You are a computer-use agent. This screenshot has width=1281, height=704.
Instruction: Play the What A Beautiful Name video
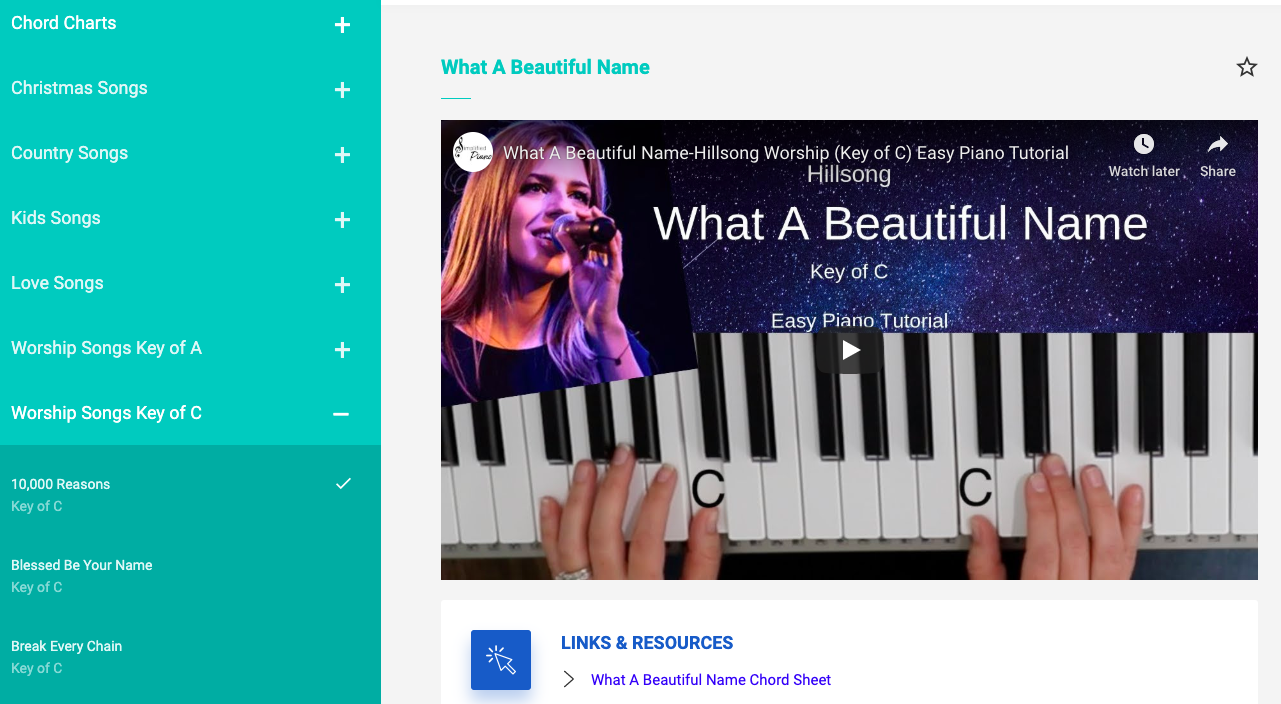[x=850, y=350]
